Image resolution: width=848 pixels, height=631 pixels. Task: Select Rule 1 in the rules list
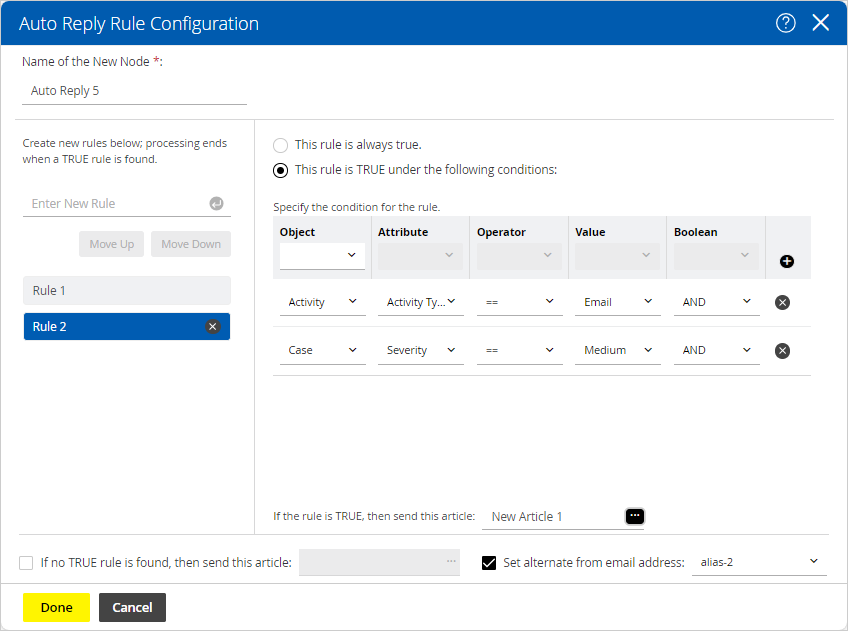[x=127, y=290]
